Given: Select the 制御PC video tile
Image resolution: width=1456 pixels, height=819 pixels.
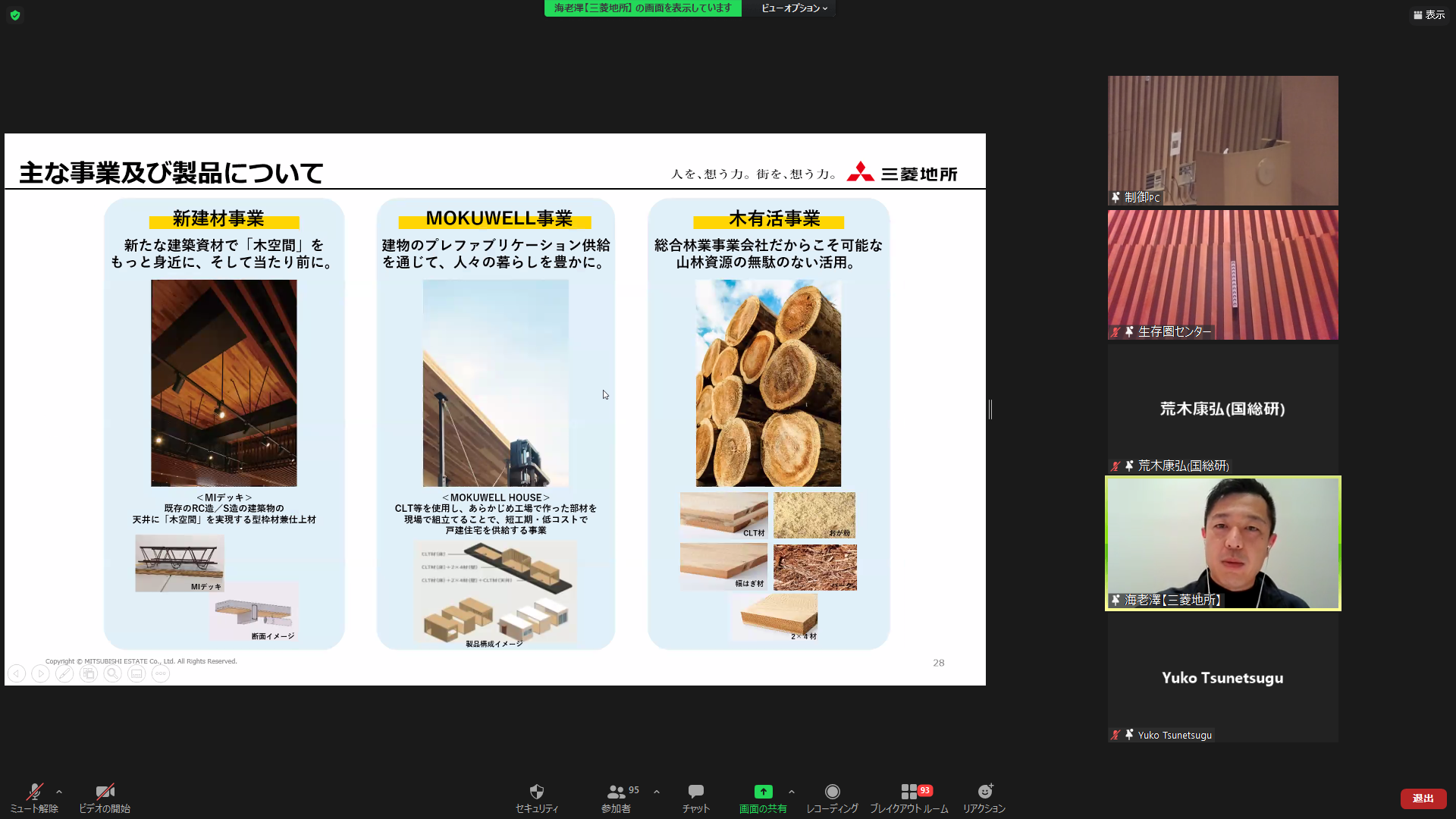Looking at the screenshot, I should click(x=1222, y=140).
